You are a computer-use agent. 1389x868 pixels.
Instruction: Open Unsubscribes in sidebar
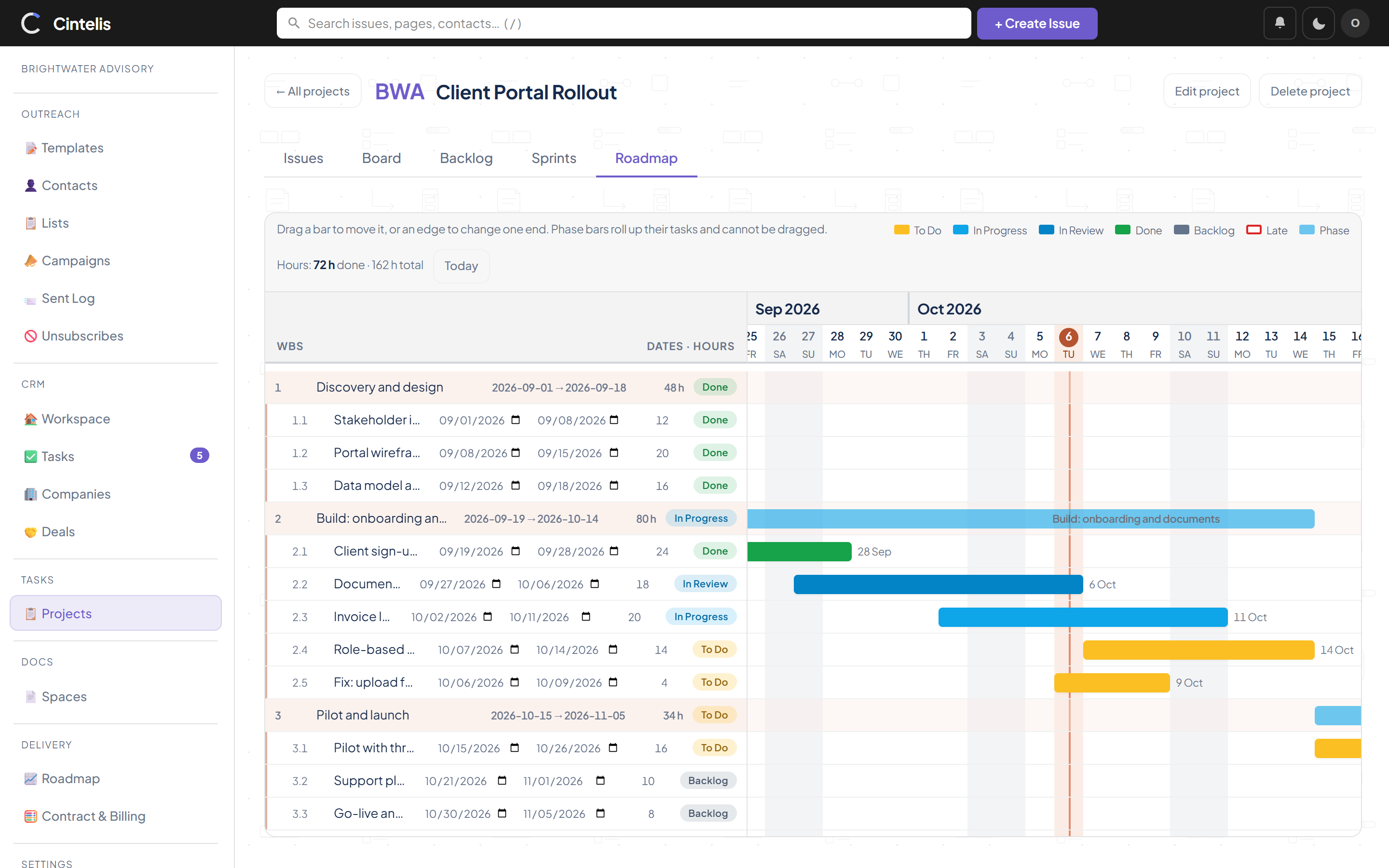click(x=116, y=336)
